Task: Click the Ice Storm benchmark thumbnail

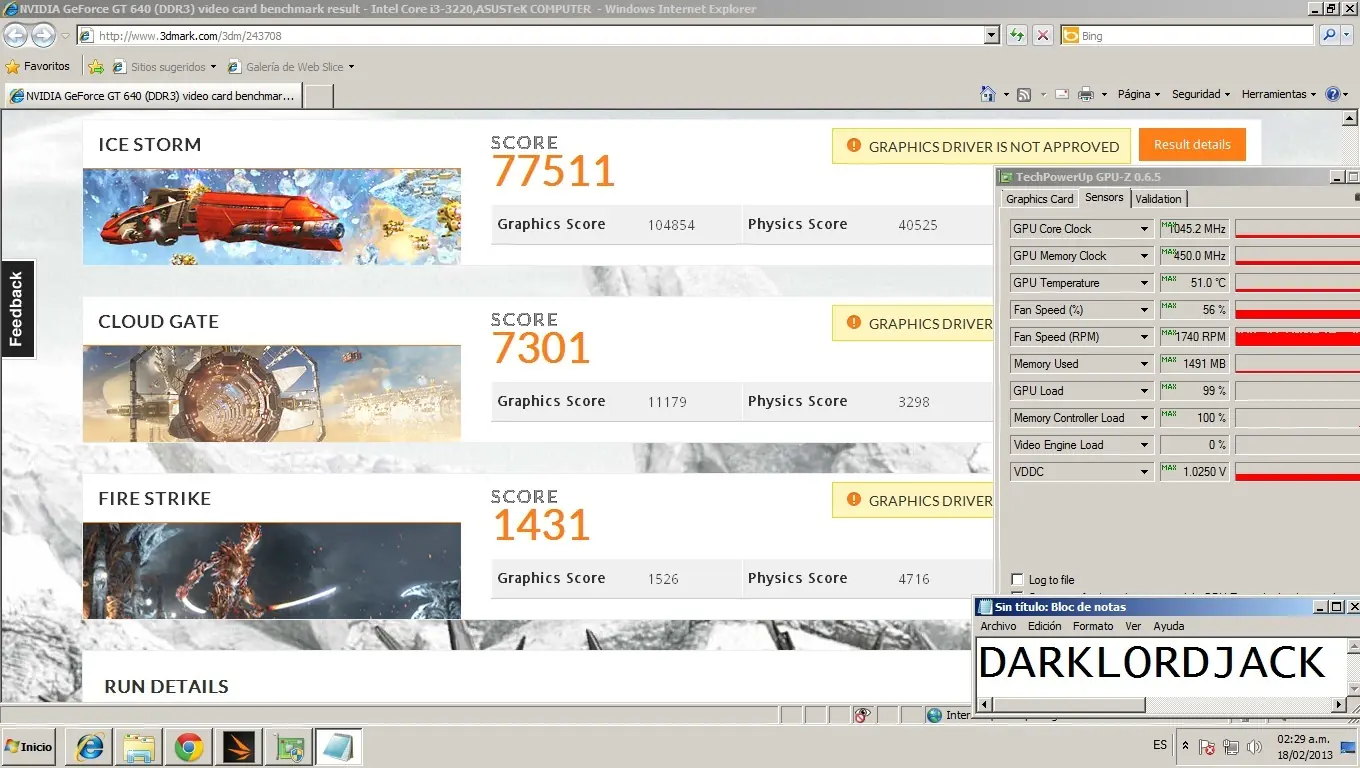Action: [x=272, y=216]
